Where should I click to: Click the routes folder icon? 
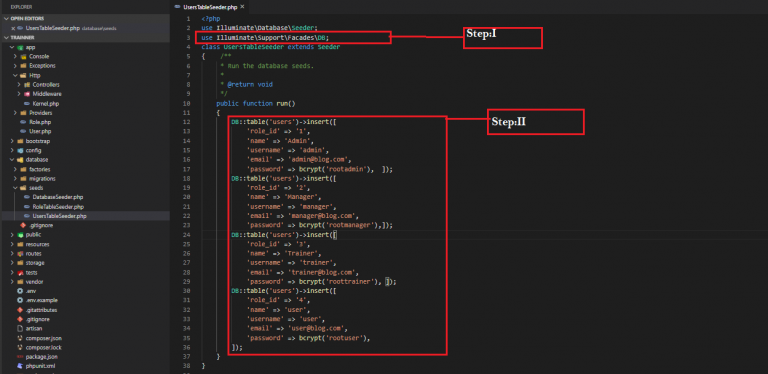tap(20, 254)
